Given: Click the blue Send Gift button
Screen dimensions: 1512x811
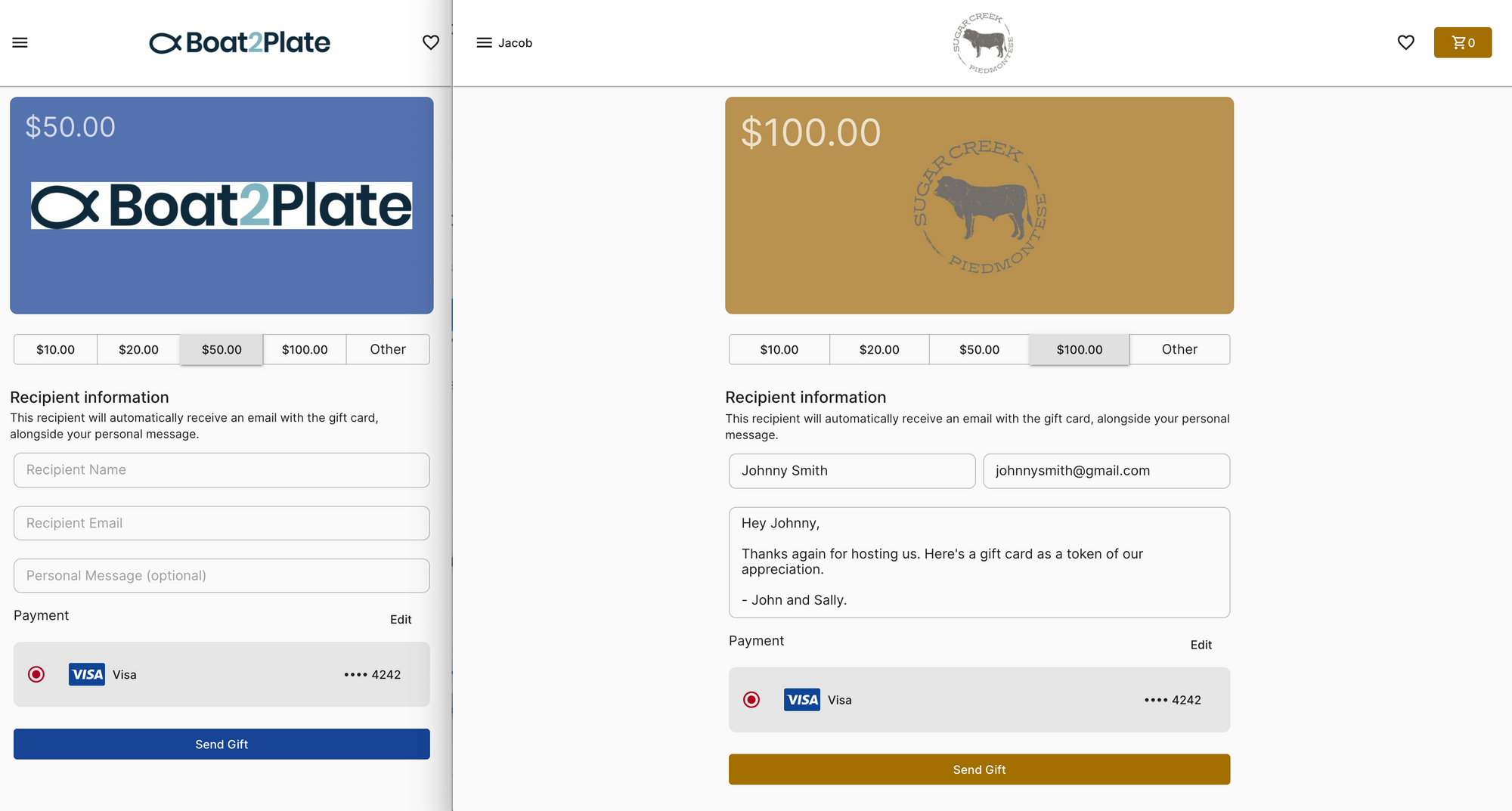Looking at the screenshot, I should coord(222,744).
